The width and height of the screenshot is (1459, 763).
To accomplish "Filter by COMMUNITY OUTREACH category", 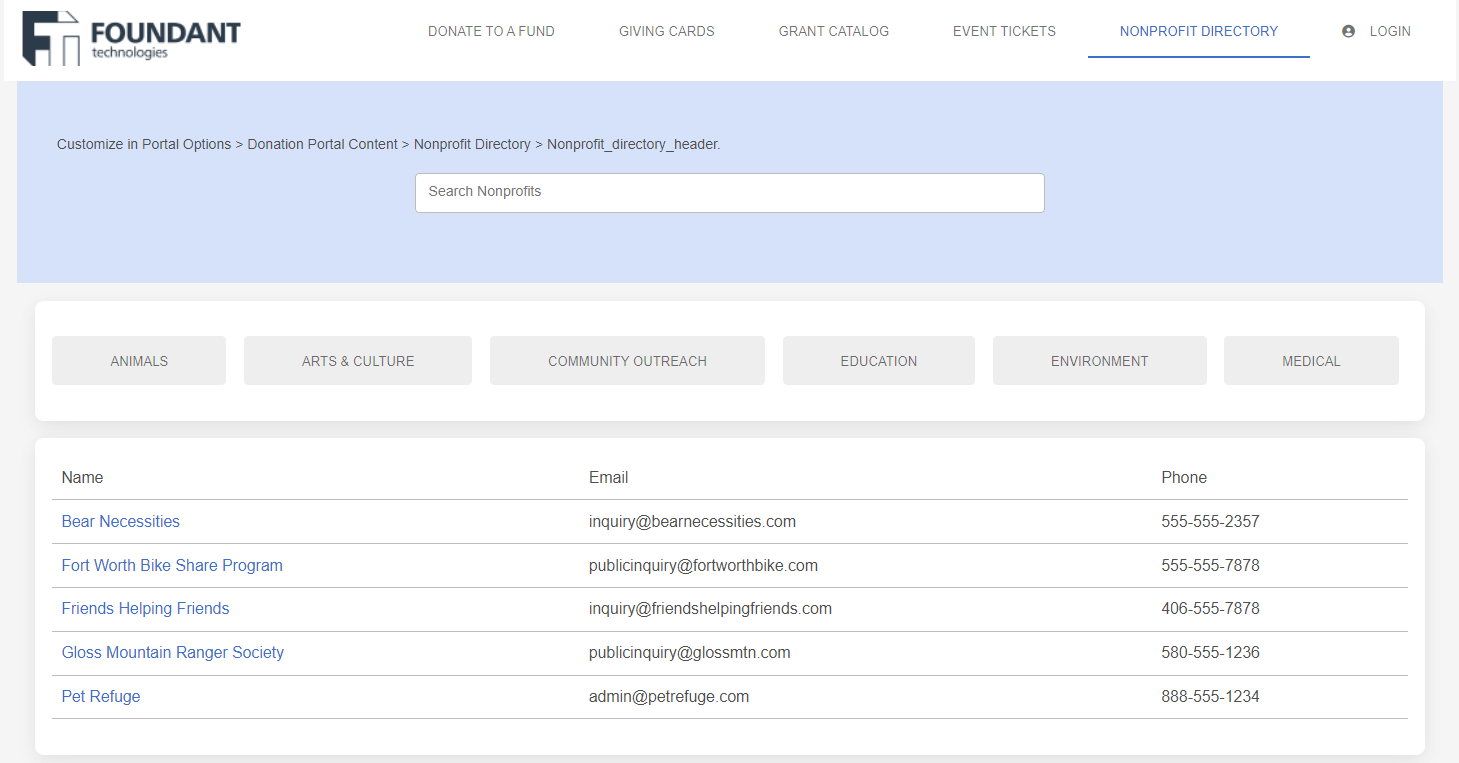I will point(627,360).
